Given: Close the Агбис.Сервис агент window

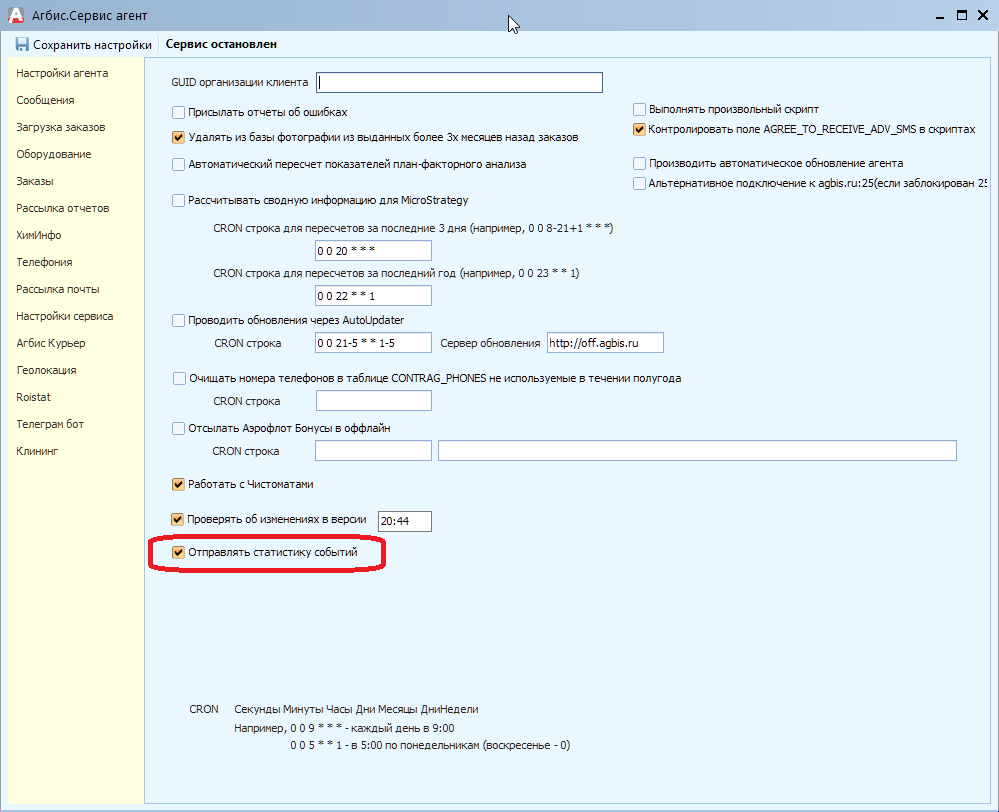Looking at the screenshot, I should (982, 15).
